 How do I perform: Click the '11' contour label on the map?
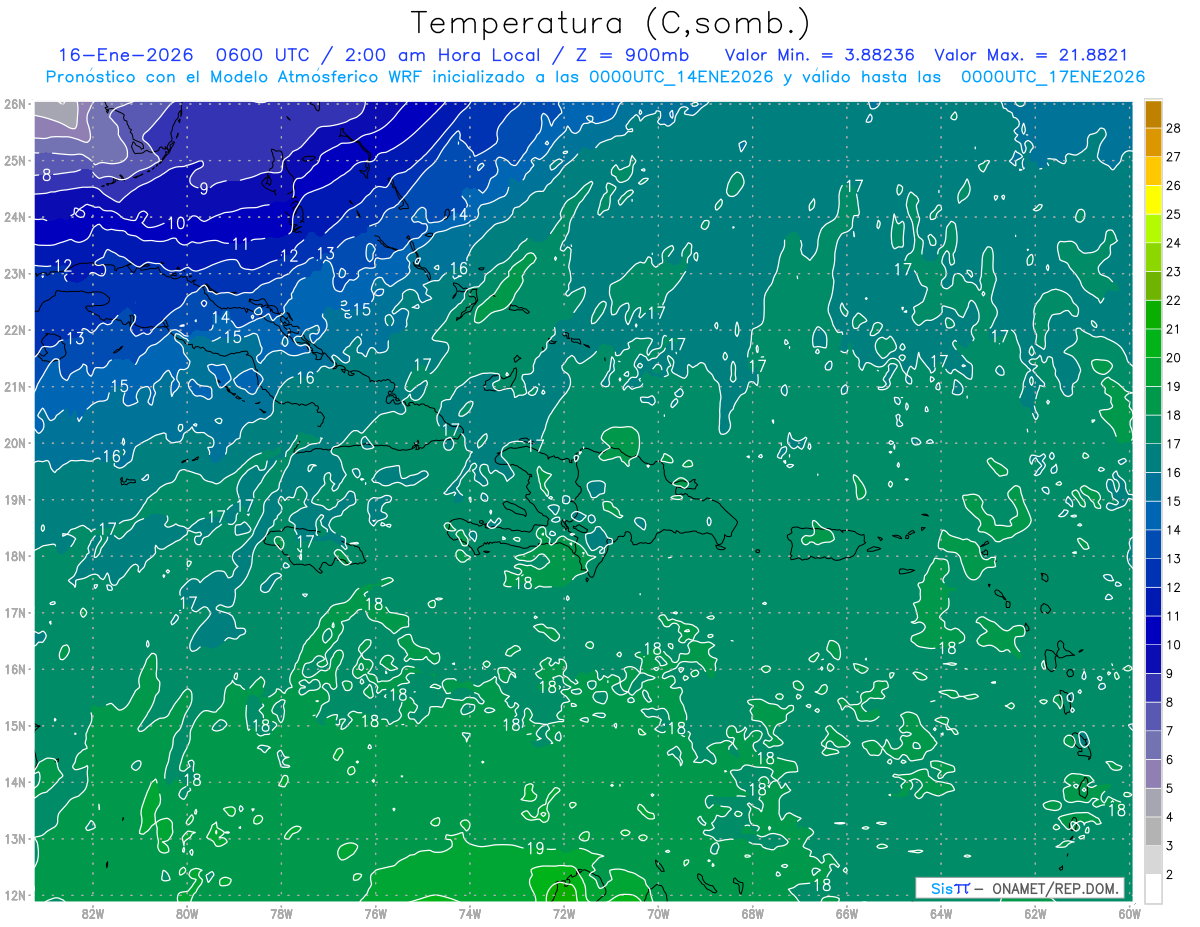pos(240,244)
